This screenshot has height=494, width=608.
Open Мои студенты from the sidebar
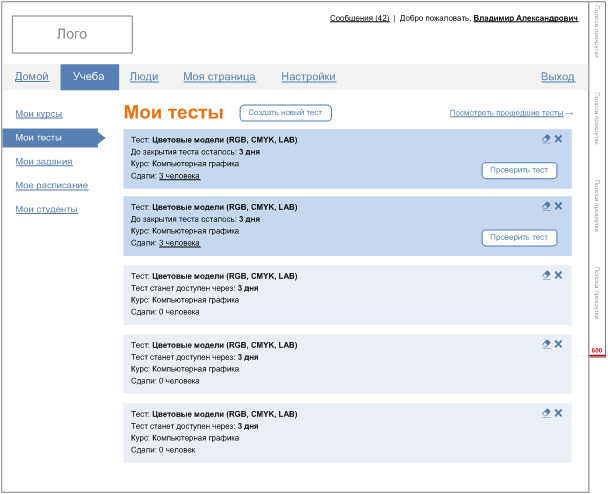tap(46, 209)
